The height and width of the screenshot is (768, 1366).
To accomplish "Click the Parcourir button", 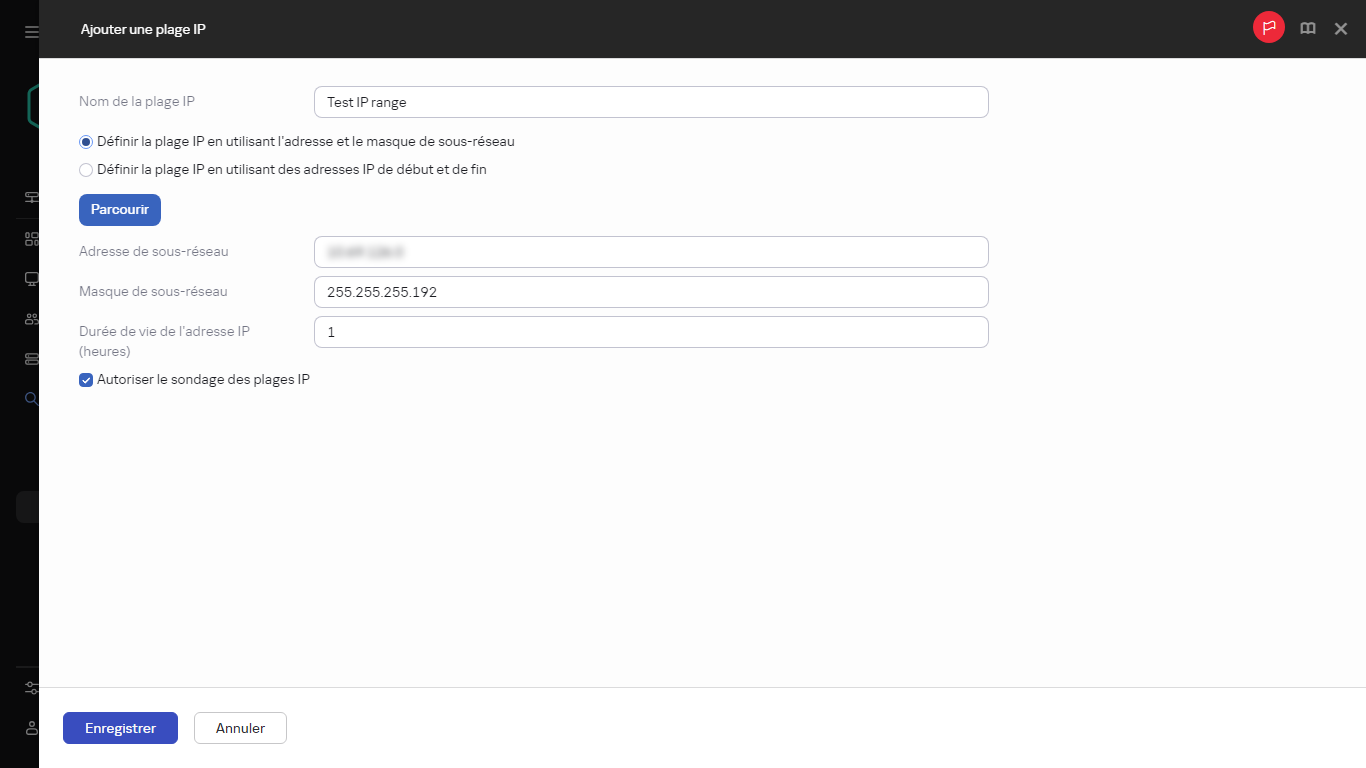I will (120, 210).
